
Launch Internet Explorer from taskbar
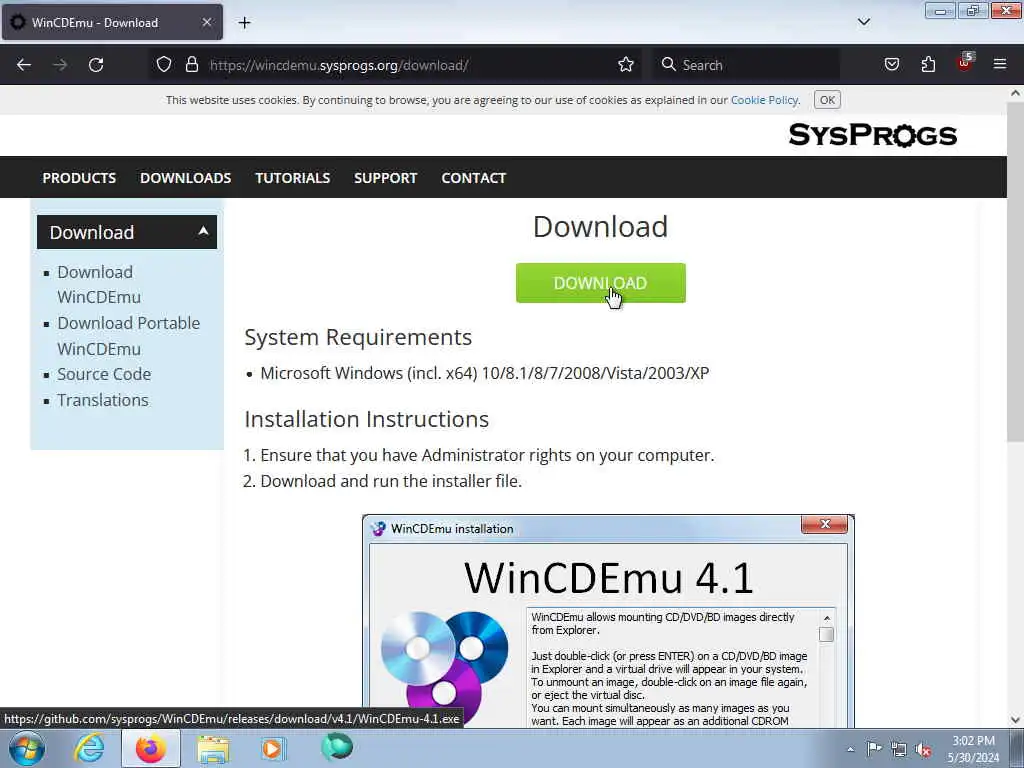click(x=89, y=748)
